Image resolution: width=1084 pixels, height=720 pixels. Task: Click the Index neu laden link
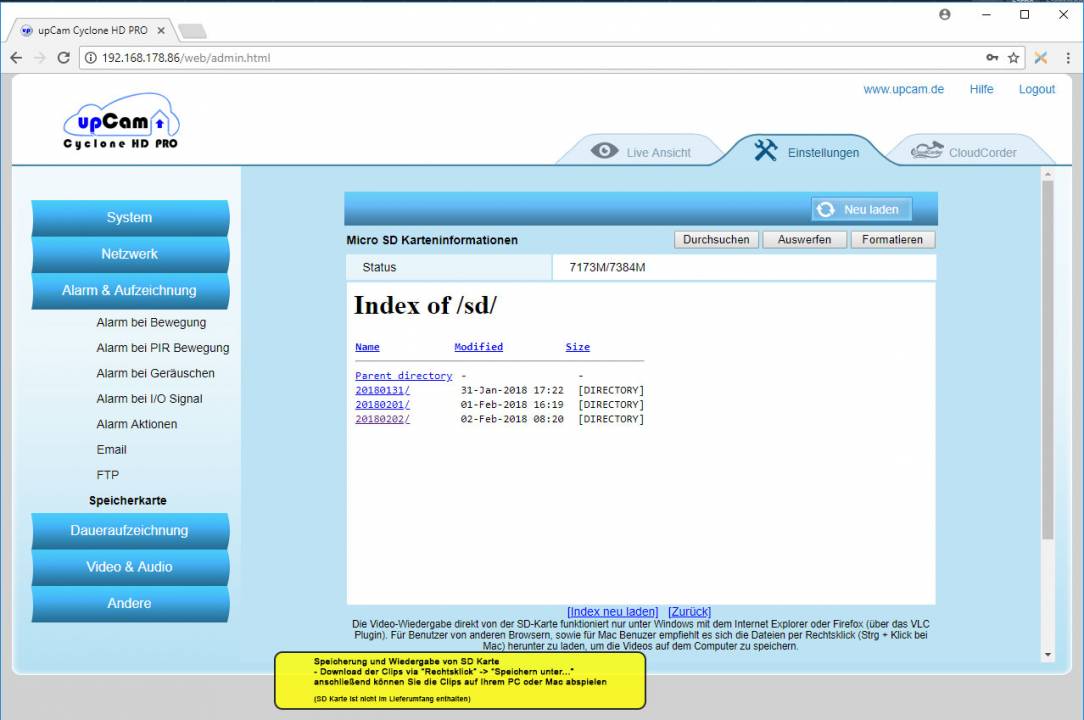[x=613, y=612]
